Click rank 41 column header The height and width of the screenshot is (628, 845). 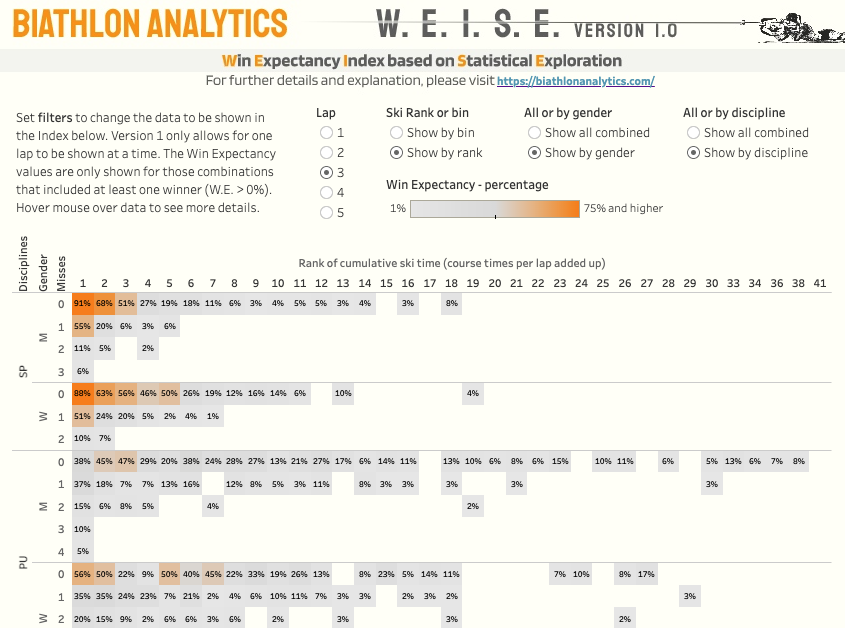(x=819, y=284)
